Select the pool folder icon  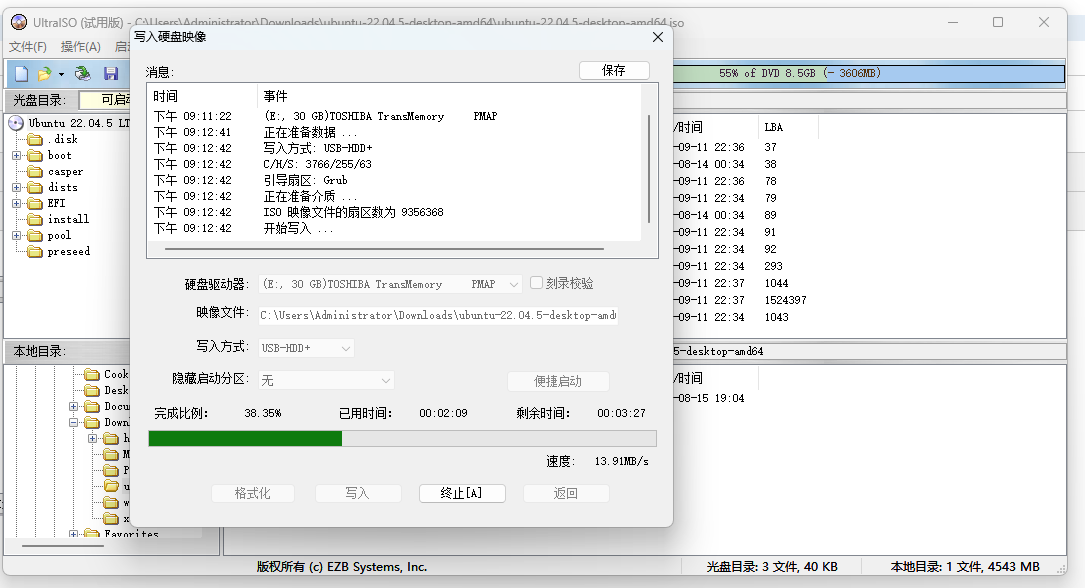coord(35,235)
